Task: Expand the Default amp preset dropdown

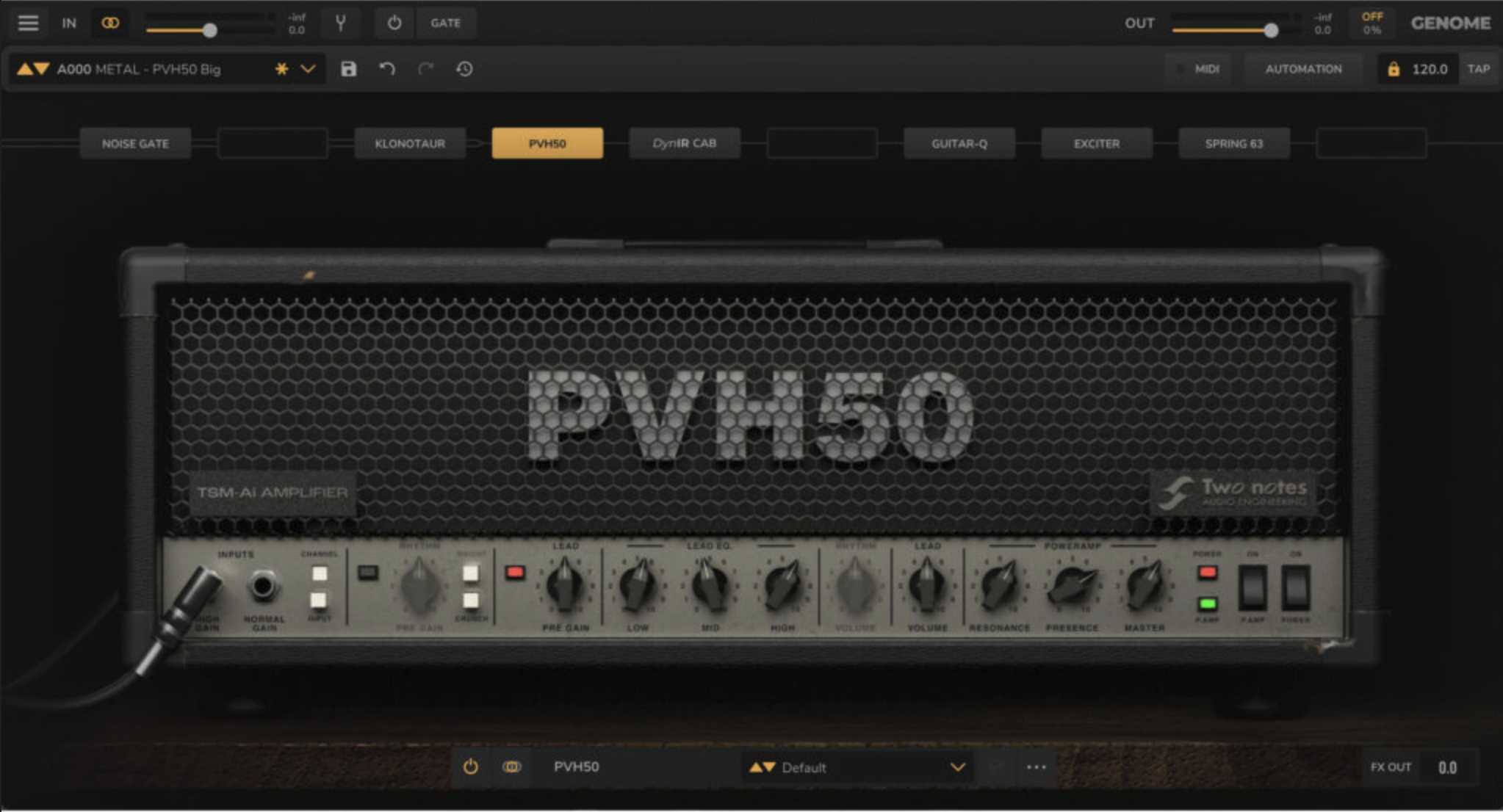Action: click(957, 767)
